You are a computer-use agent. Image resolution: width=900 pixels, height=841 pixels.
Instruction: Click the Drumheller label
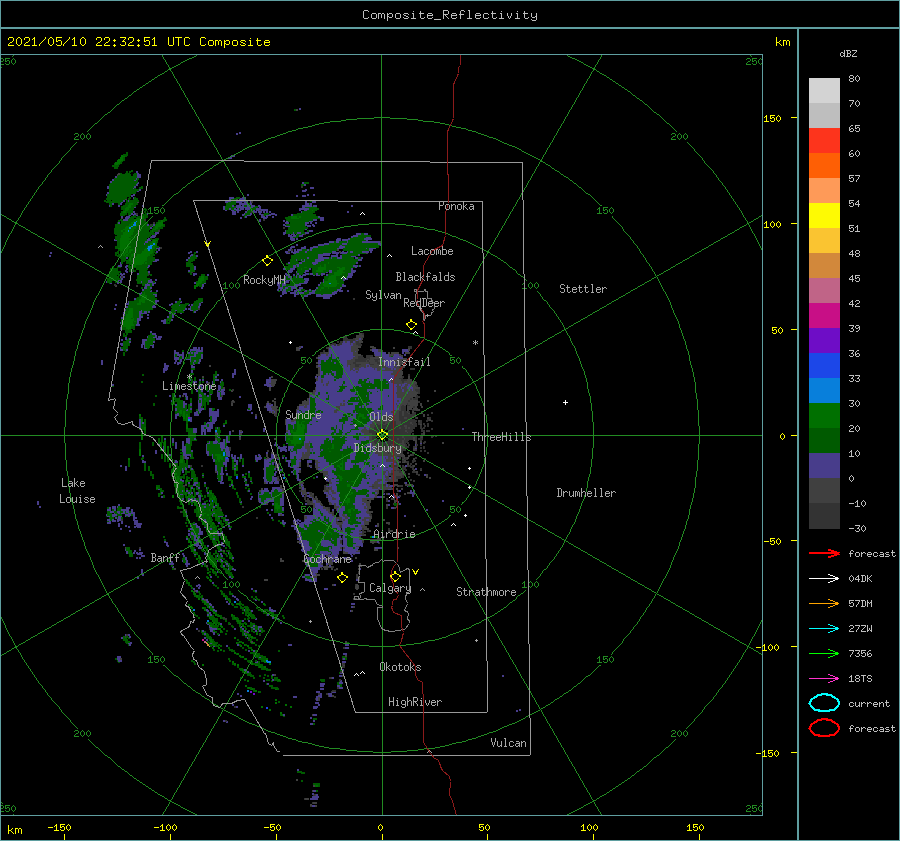point(586,493)
